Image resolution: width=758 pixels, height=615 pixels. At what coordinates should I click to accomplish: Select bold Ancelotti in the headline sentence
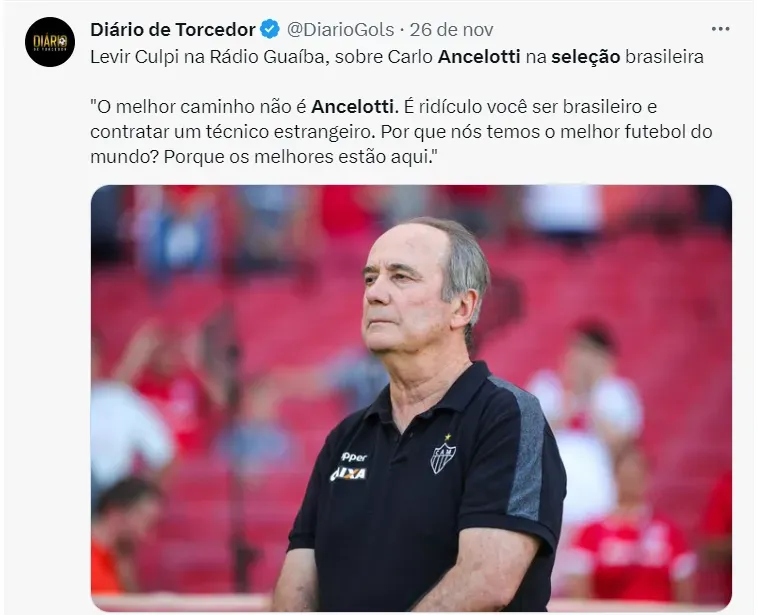(479, 57)
